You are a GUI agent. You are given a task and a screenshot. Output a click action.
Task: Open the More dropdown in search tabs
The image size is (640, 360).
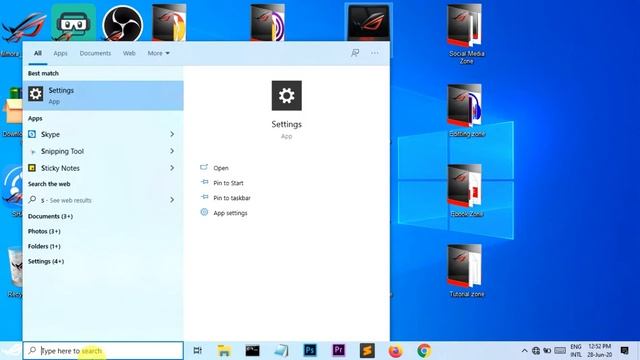tap(158, 53)
